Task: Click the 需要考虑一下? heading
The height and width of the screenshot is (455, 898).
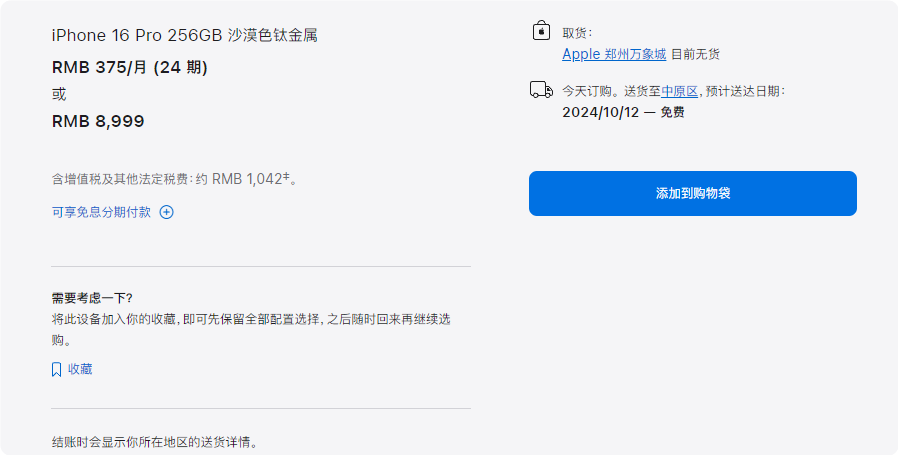Action: click(92, 298)
